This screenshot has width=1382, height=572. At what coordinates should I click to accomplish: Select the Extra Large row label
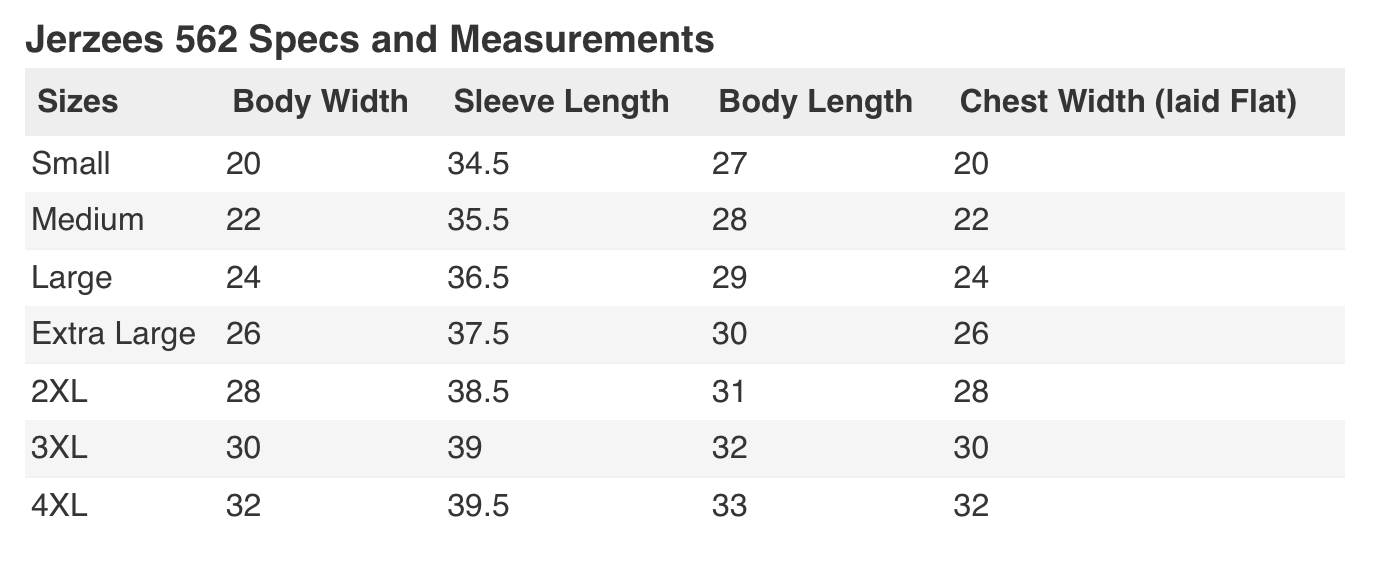click(114, 334)
